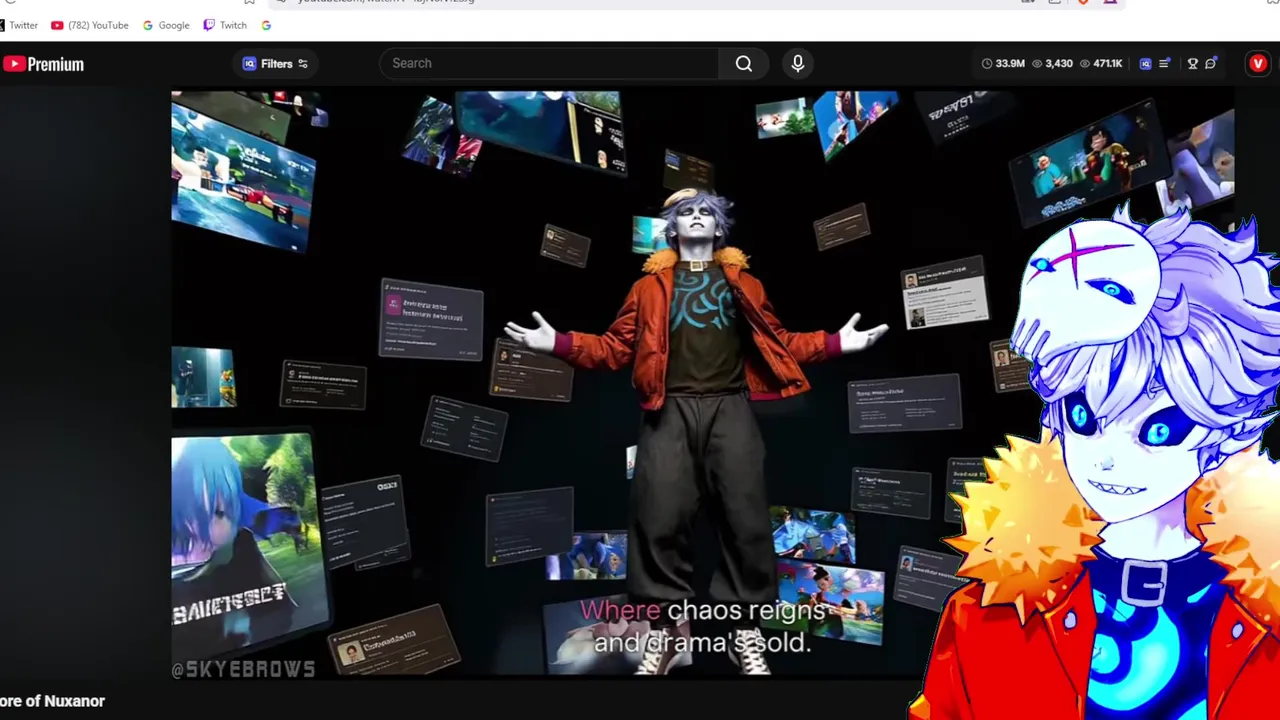Viewport: 1280px width, 720px height.
Task: Start voice search with microphone icon
Action: coord(798,63)
